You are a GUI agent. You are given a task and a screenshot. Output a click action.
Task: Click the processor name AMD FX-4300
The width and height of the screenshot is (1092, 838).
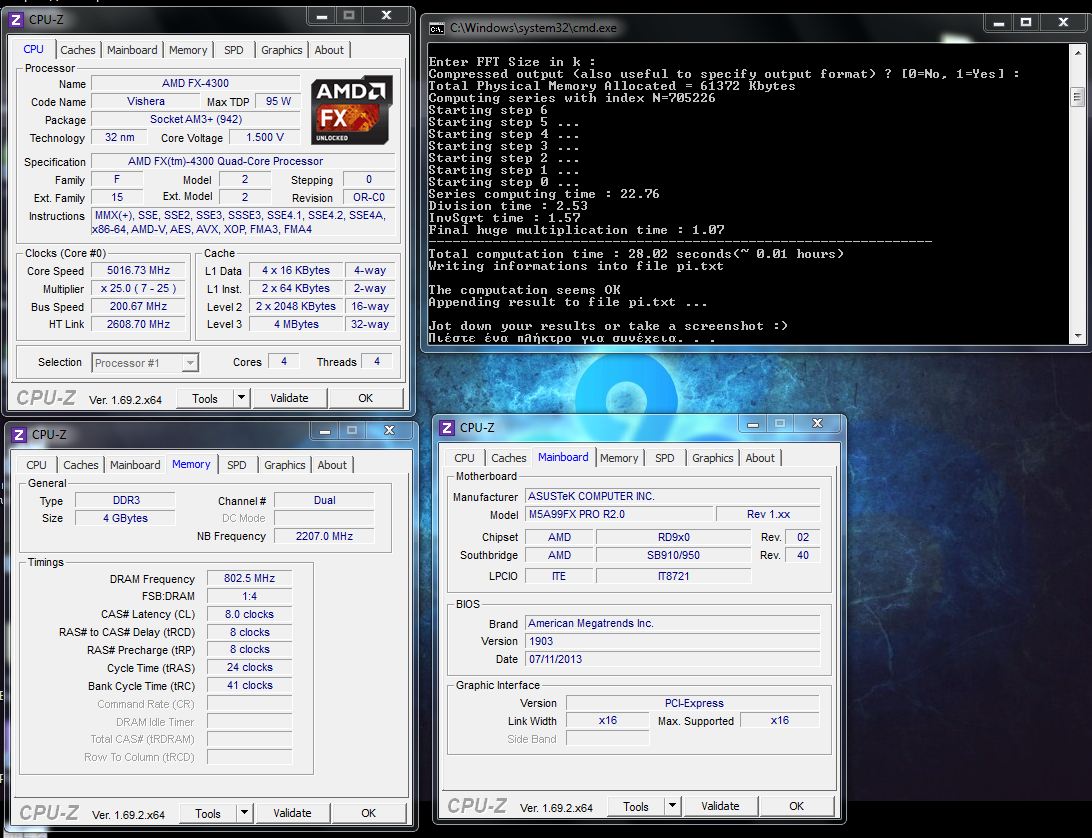point(196,83)
